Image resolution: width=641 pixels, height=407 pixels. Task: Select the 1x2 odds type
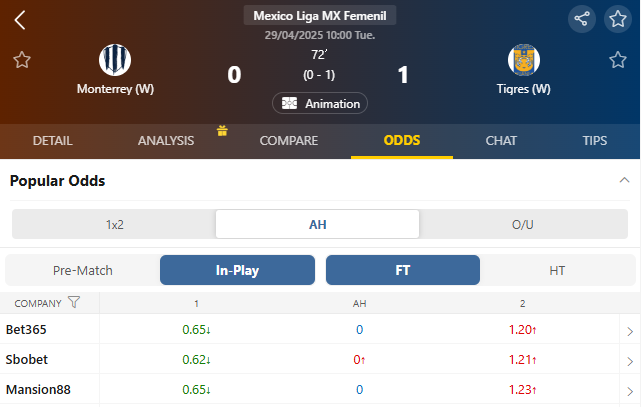click(115, 224)
